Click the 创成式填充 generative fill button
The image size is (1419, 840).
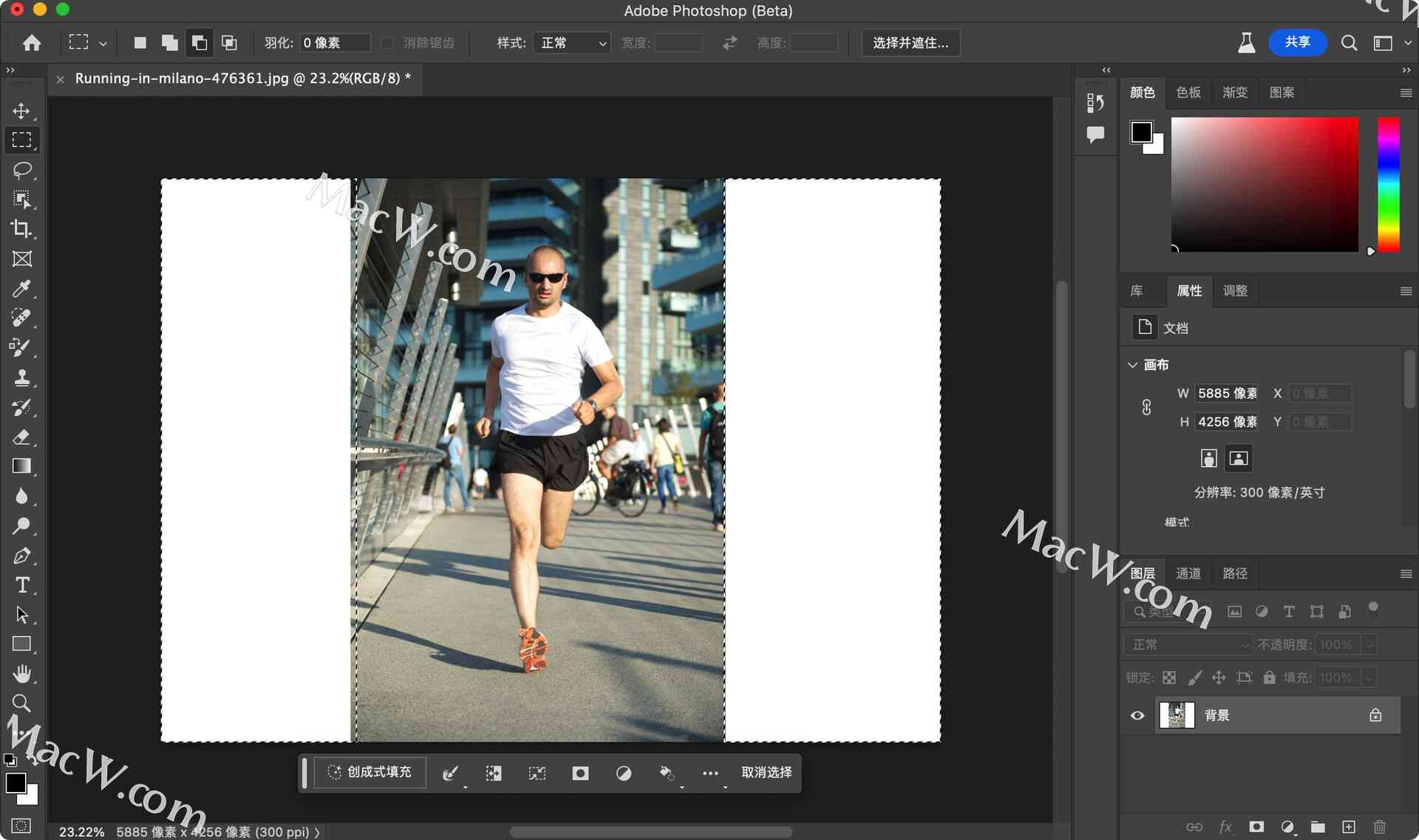coord(370,773)
